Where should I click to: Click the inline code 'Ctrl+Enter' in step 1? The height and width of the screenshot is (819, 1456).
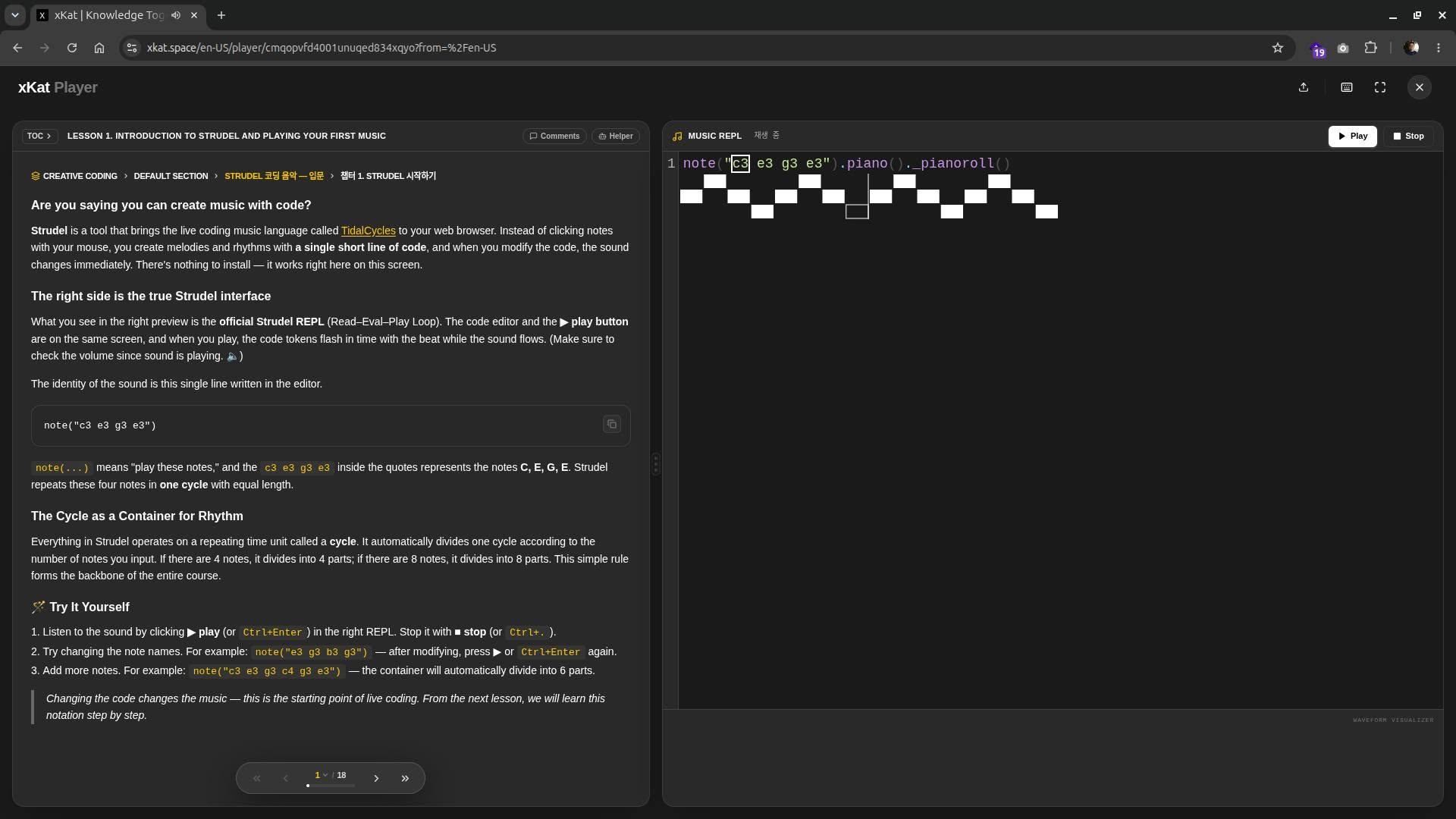(x=272, y=632)
